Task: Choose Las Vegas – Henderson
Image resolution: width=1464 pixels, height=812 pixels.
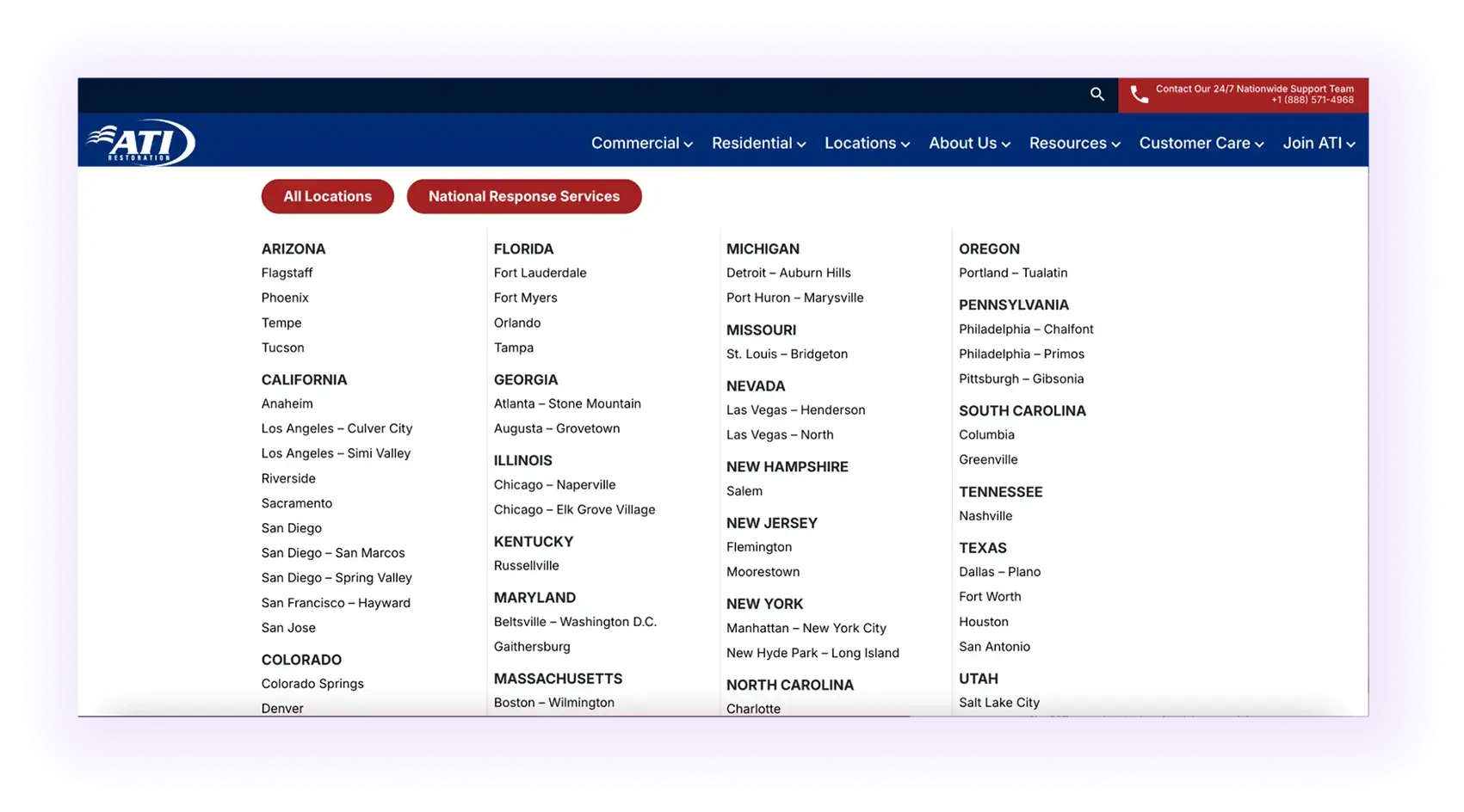Action: pyautogui.click(x=795, y=410)
